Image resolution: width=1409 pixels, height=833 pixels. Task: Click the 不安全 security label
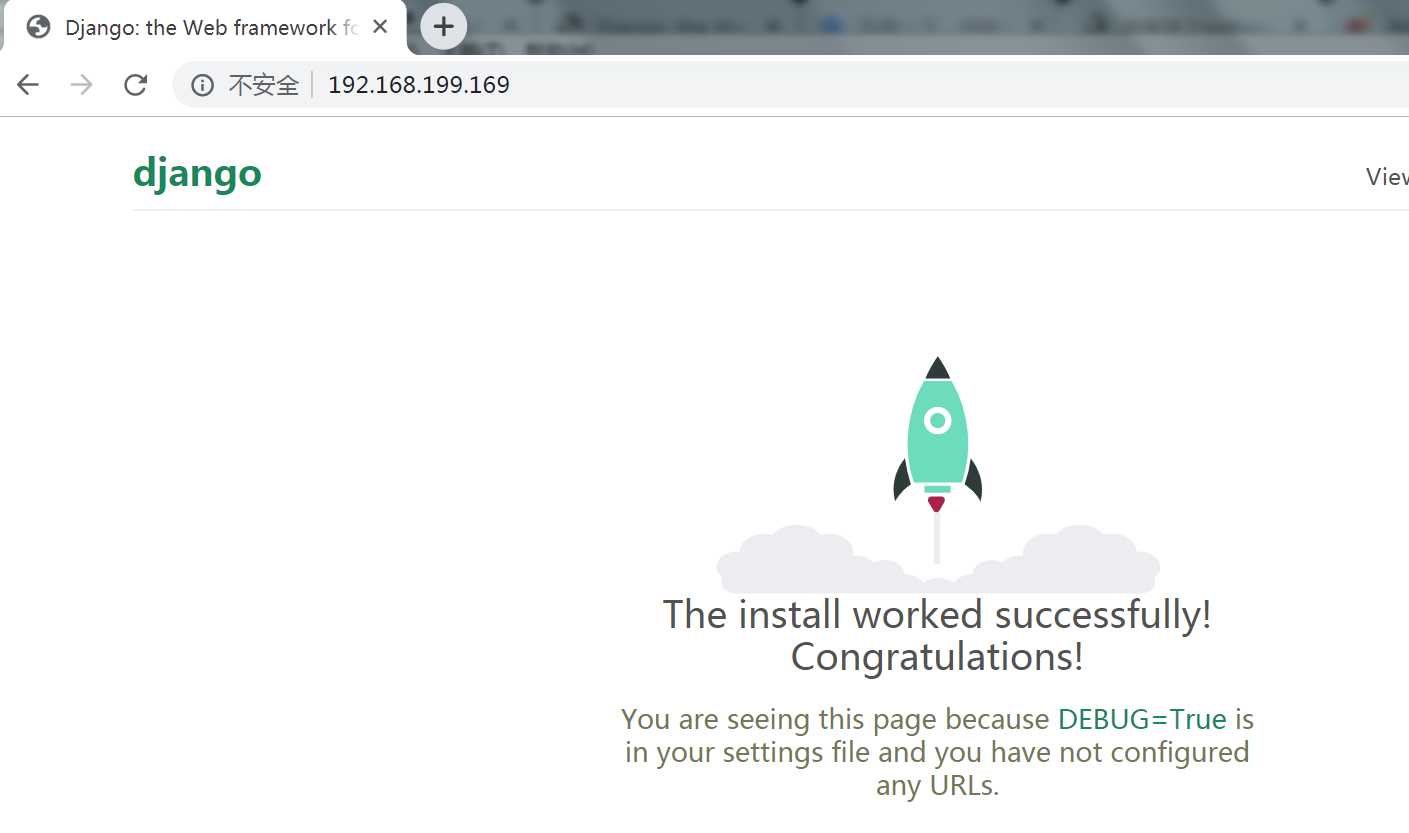click(x=264, y=85)
